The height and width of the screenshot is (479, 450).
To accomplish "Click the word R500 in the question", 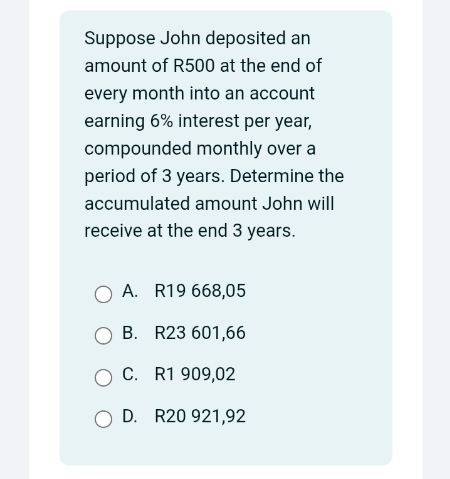I will point(194,66).
